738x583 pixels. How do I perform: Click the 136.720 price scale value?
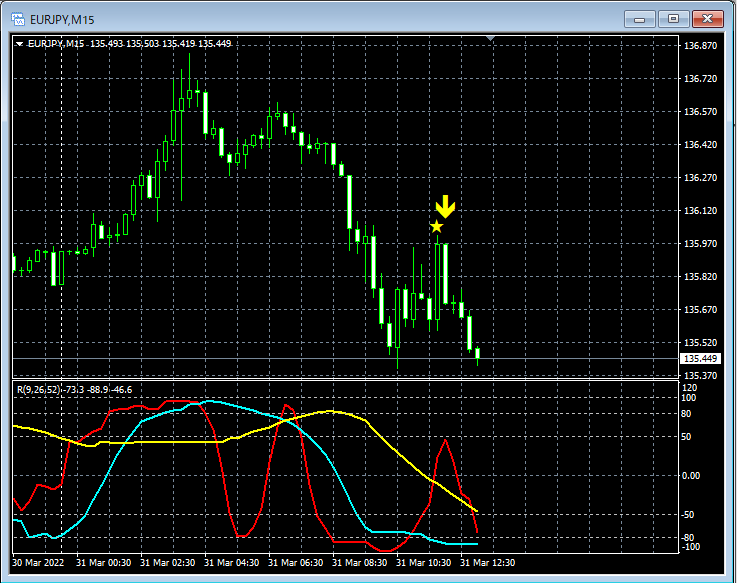click(x=700, y=79)
